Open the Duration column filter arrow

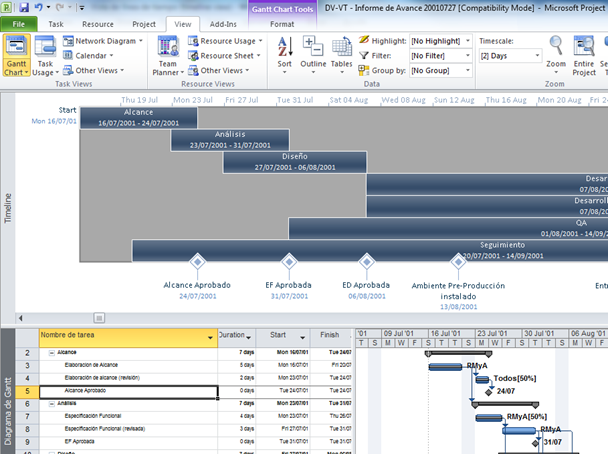[x=249, y=338]
